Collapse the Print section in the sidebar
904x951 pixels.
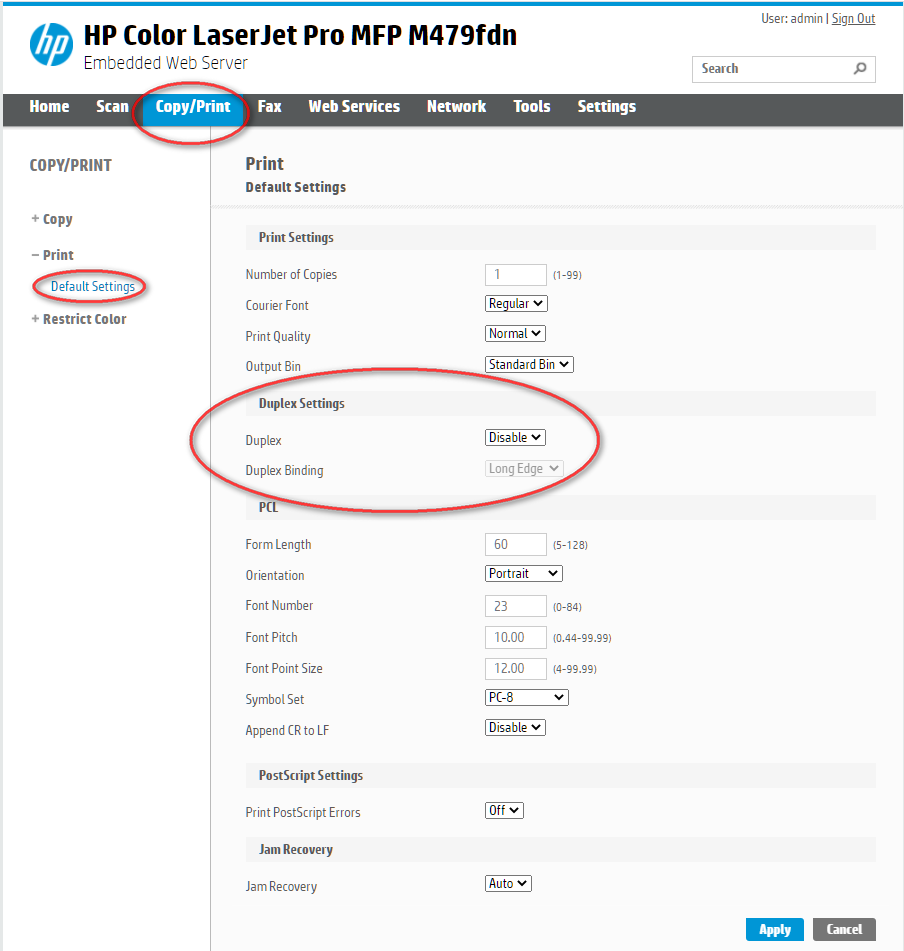[52, 254]
